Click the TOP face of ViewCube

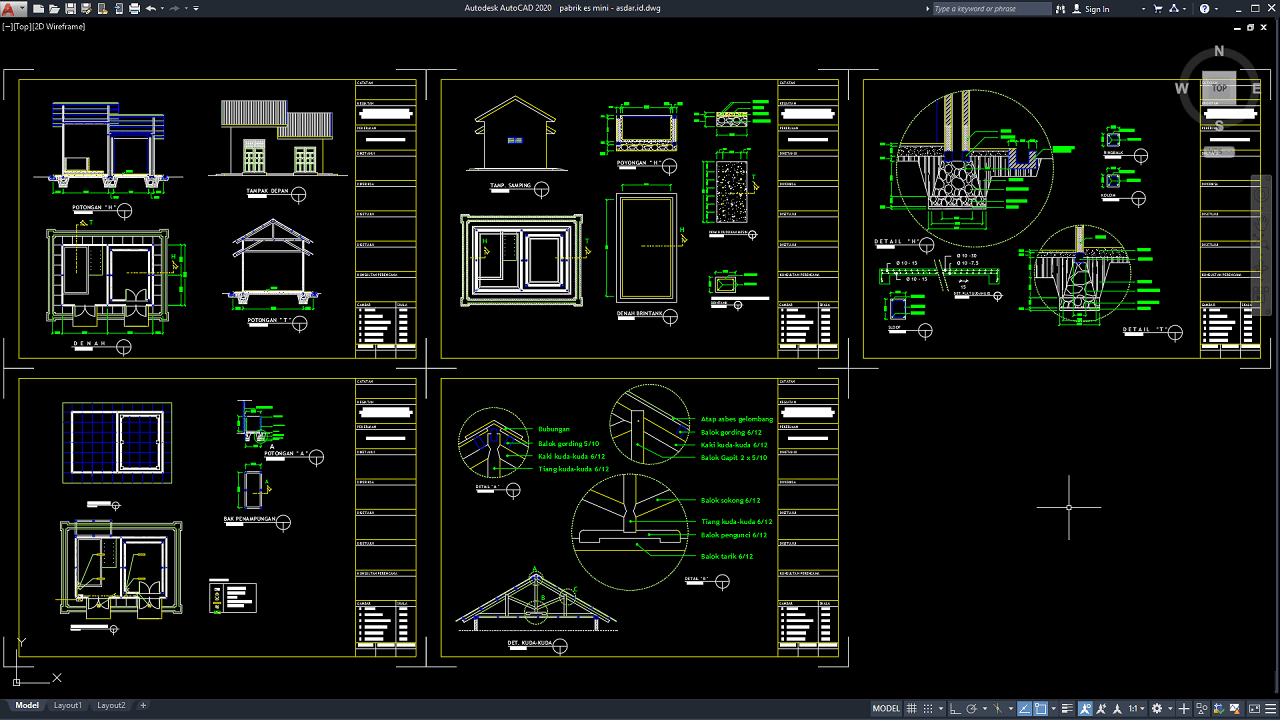[x=1219, y=88]
